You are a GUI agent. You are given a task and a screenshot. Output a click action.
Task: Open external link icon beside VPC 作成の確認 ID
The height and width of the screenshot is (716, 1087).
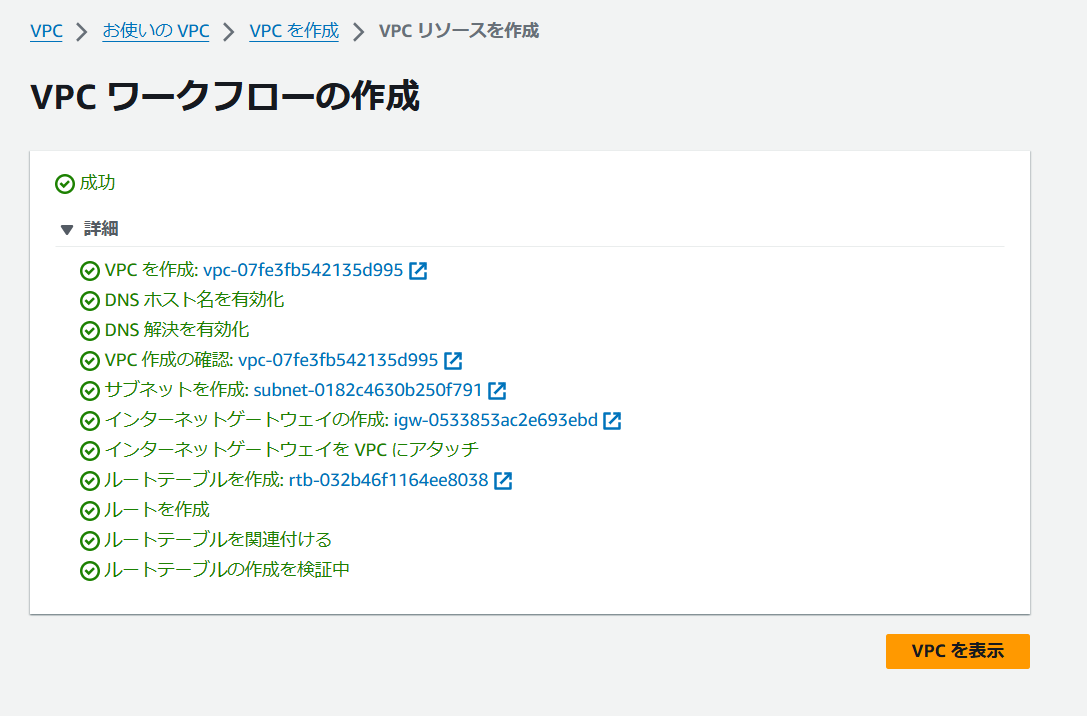point(453,360)
